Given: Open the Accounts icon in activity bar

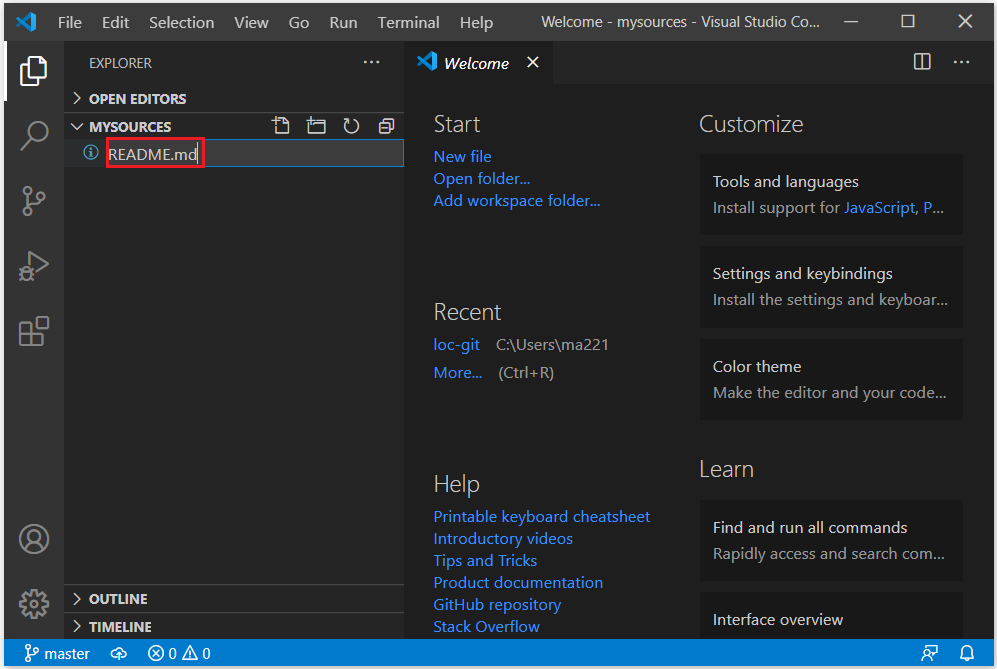Looking at the screenshot, I should coord(34,539).
